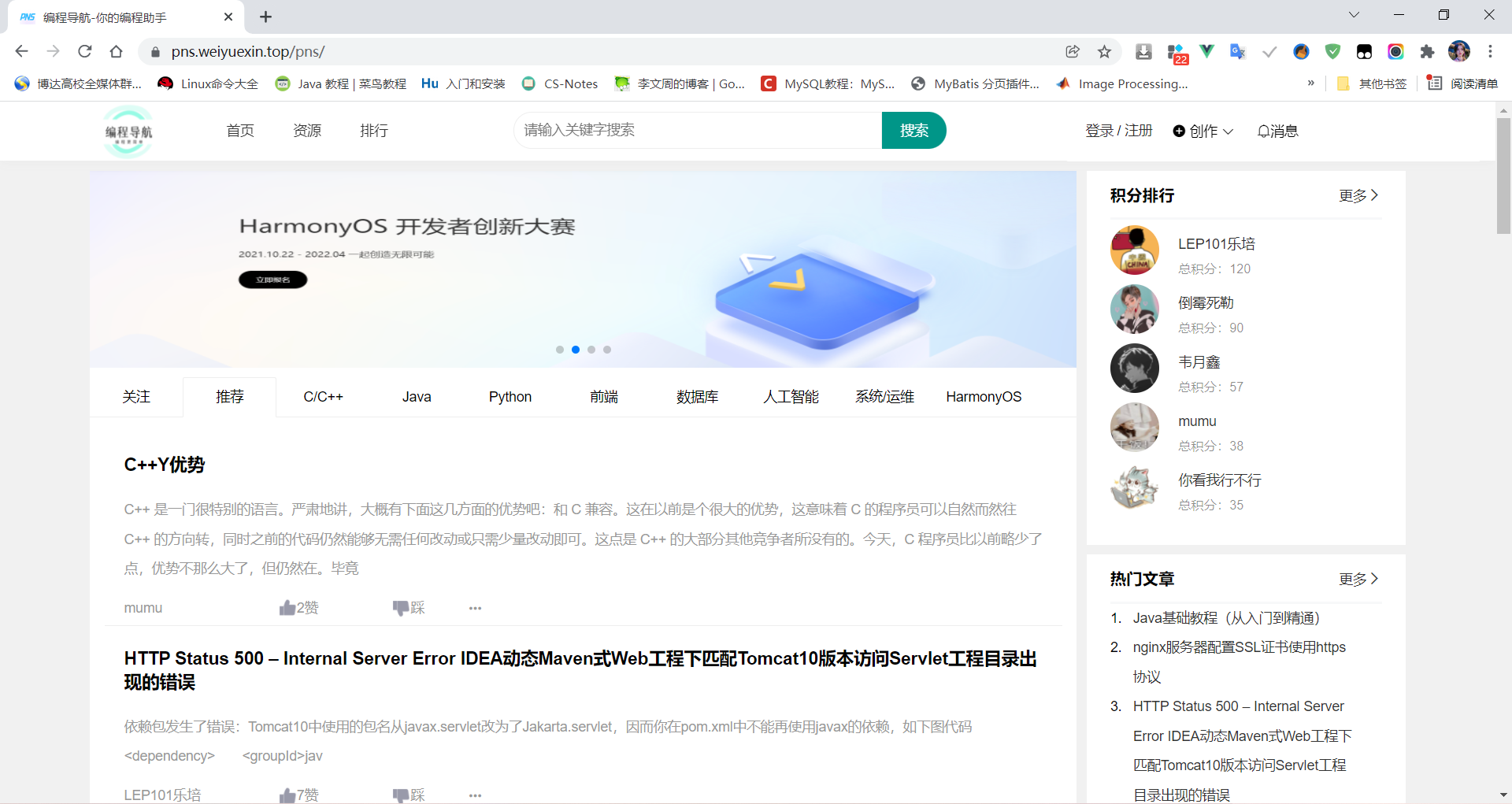Click the 请输入关键字搜索 search field
Image resolution: width=1512 pixels, height=804 pixels.
coord(698,131)
